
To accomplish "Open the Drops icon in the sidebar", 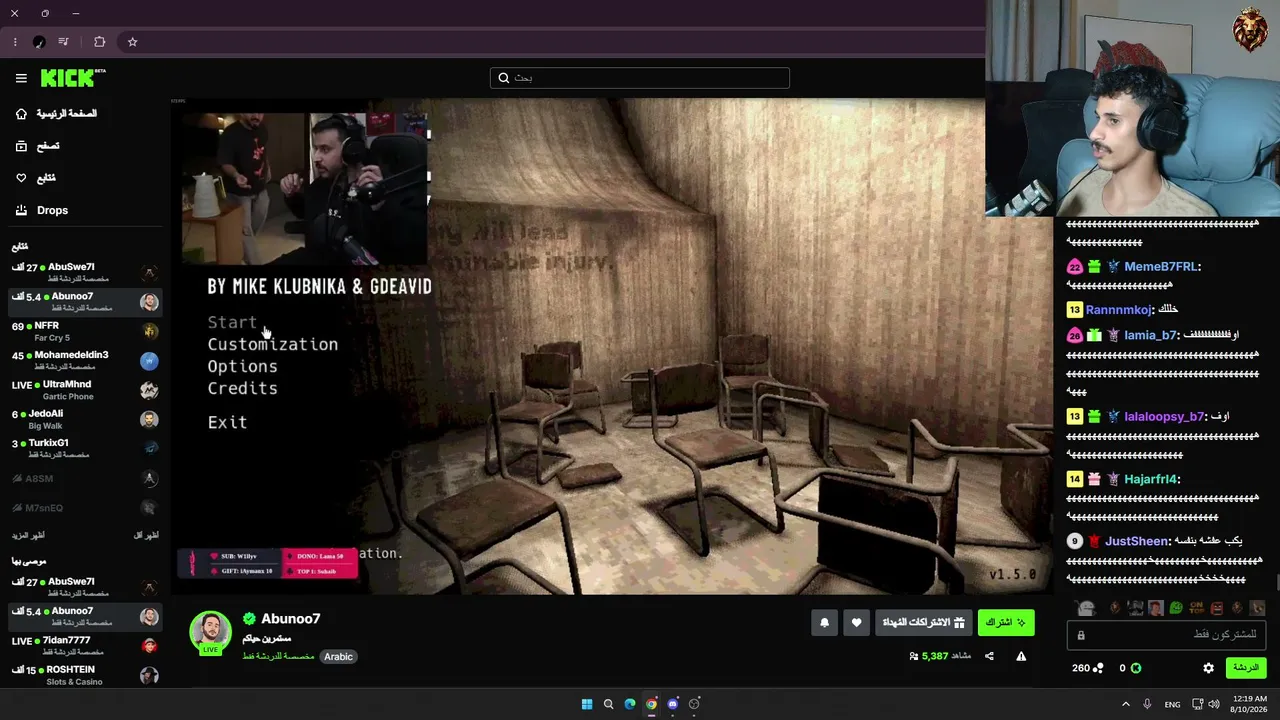I will (21, 210).
